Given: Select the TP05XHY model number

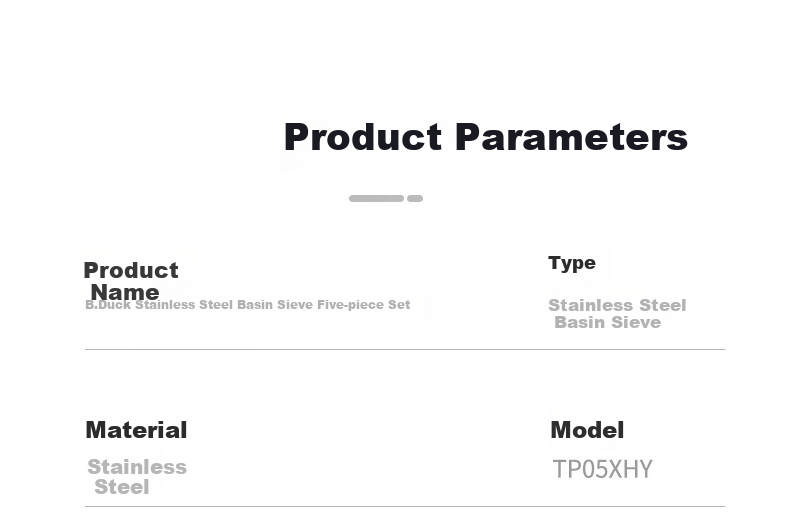Looking at the screenshot, I should point(602,469).
